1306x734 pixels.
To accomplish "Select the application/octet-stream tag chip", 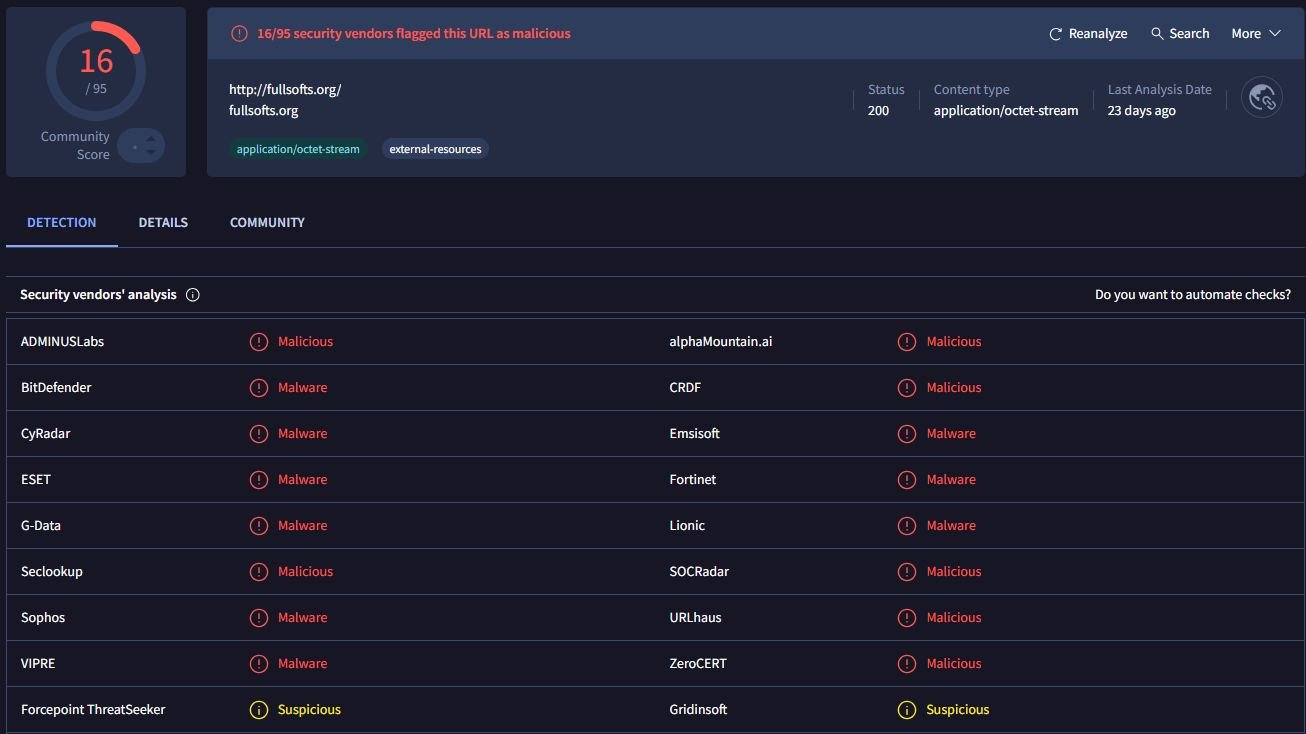I will pos(298,149).
